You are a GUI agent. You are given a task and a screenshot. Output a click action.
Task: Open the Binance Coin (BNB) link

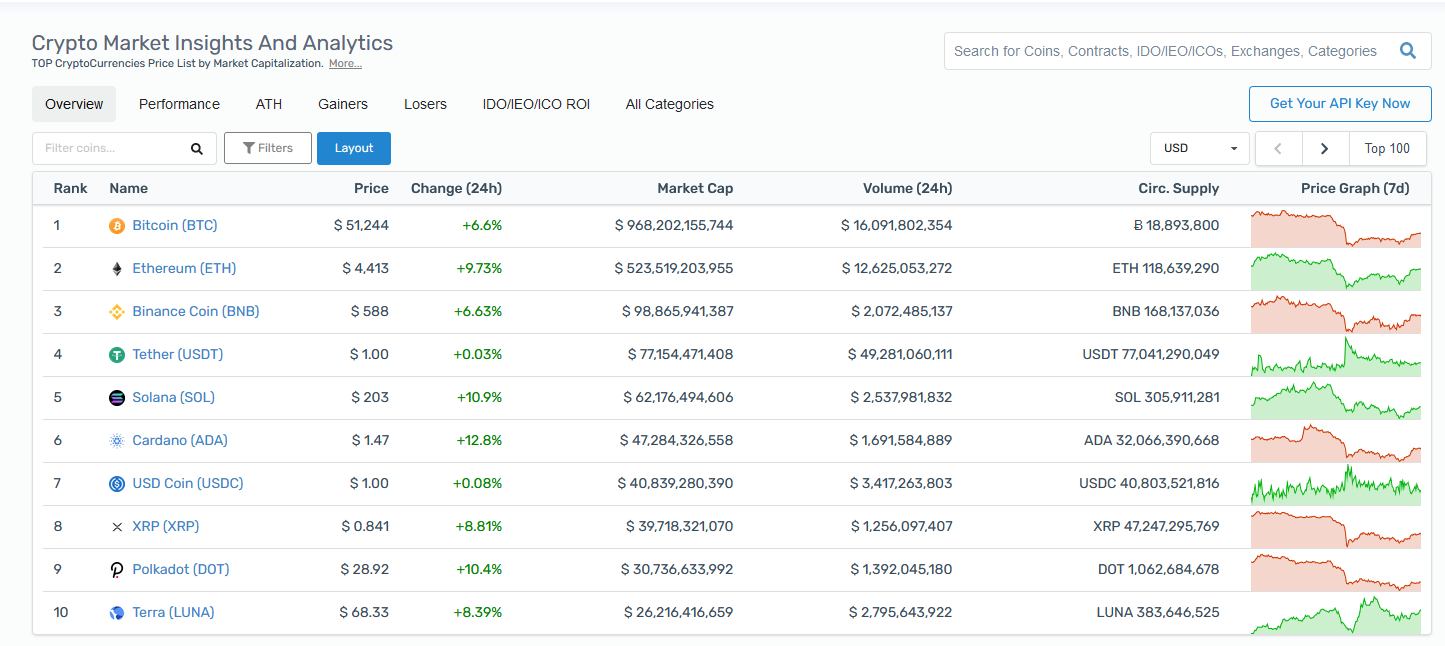tap(196, 312)
